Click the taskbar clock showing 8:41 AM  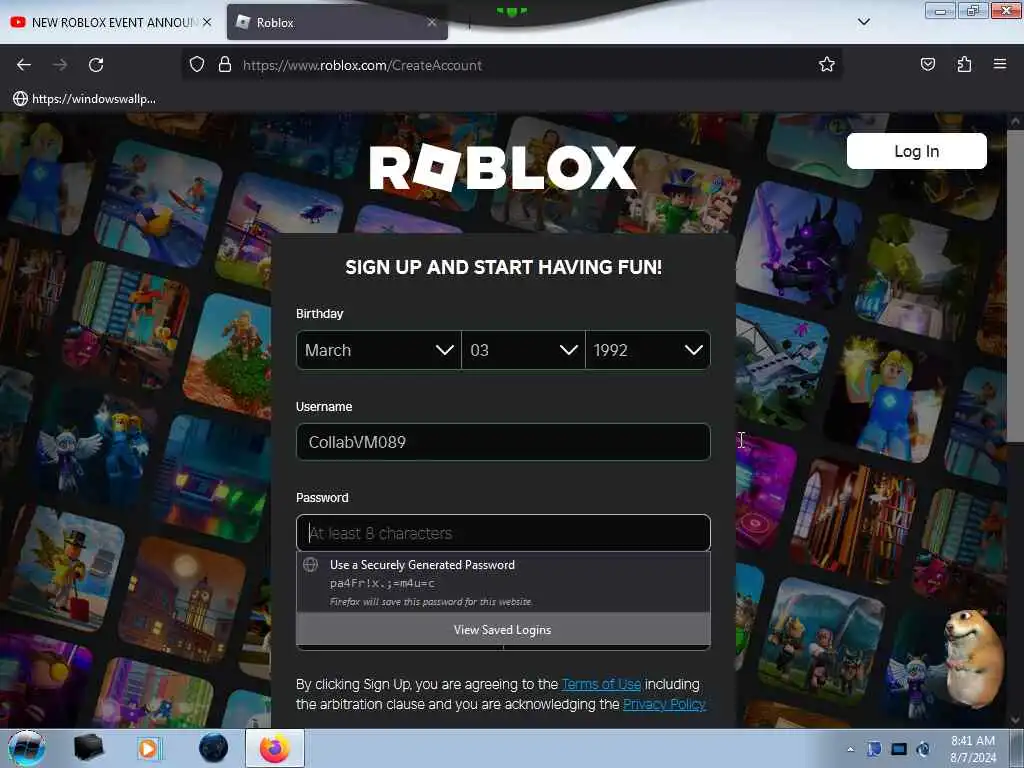[x=972, y=749]
